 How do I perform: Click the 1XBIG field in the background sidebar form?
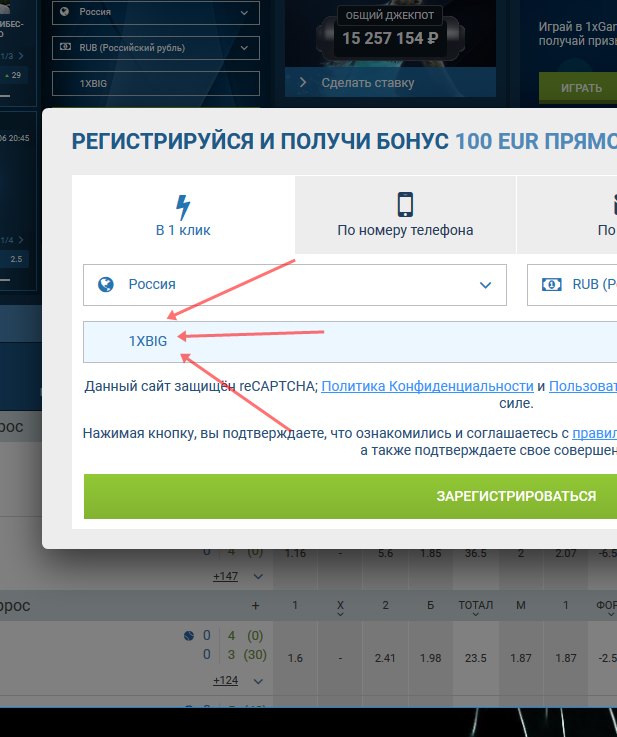coord(156,84)
